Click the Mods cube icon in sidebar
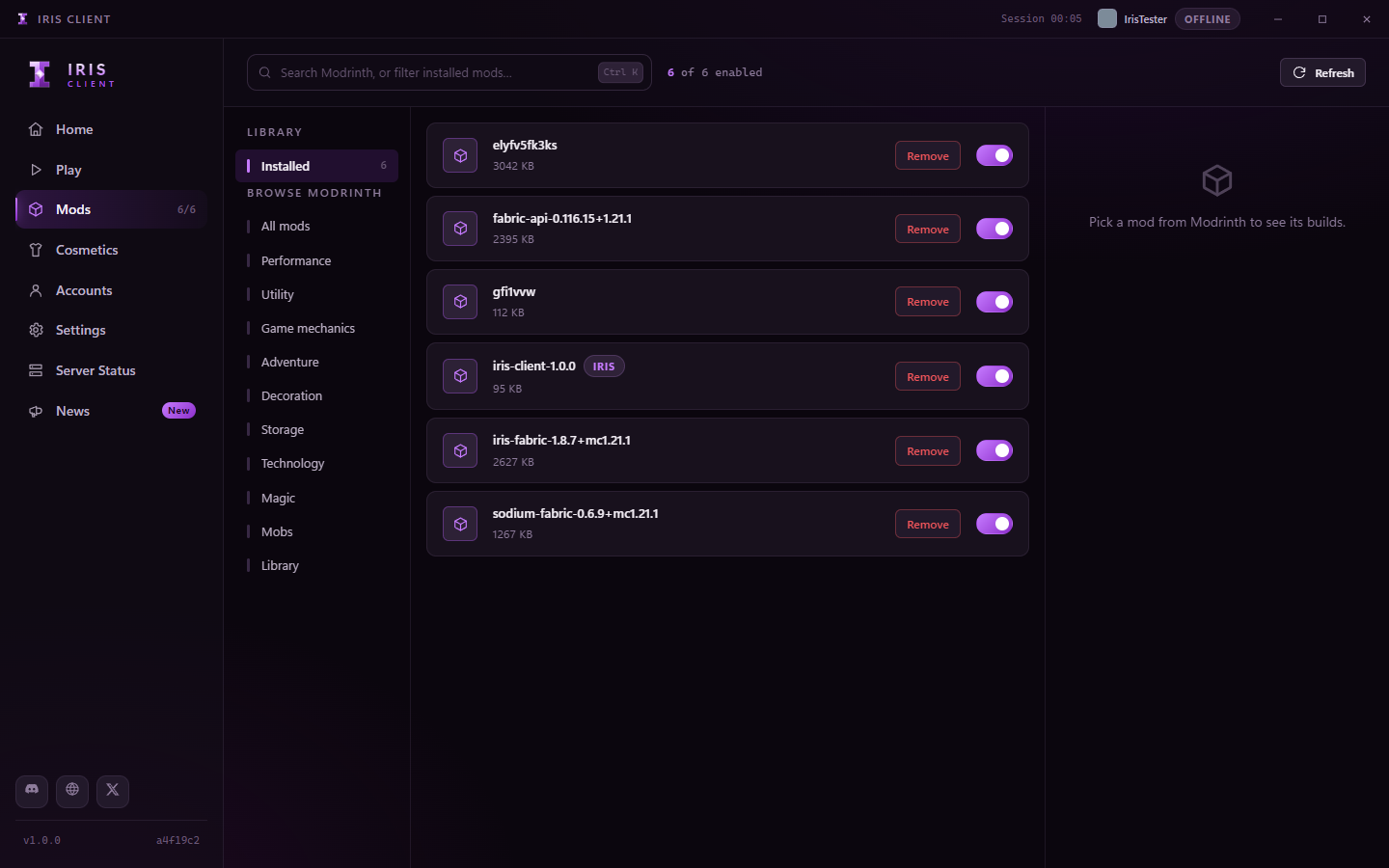The image size is (1389, 868). pos(36,209)
